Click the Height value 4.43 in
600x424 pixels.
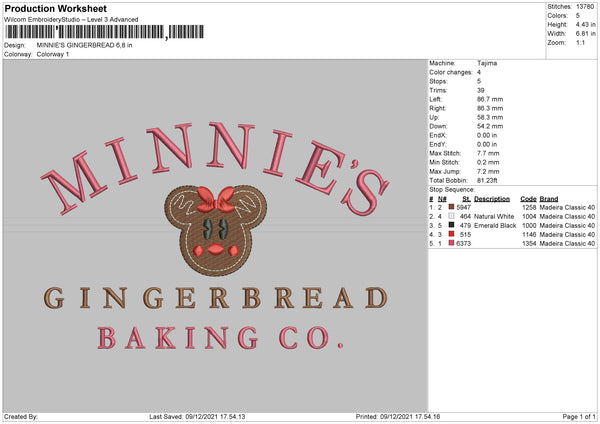coord(585,24)
